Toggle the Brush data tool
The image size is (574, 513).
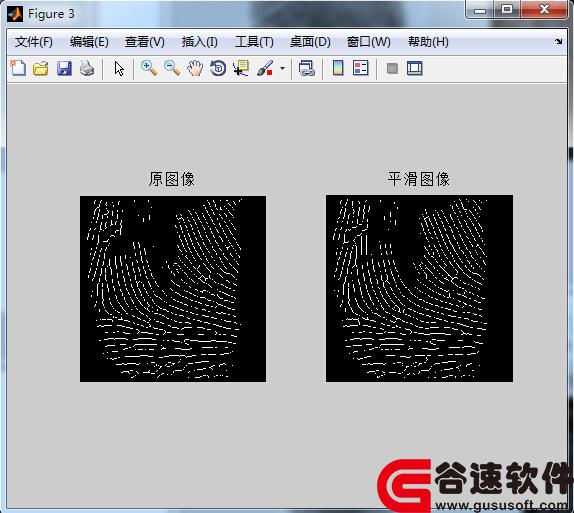click(265, 68)
